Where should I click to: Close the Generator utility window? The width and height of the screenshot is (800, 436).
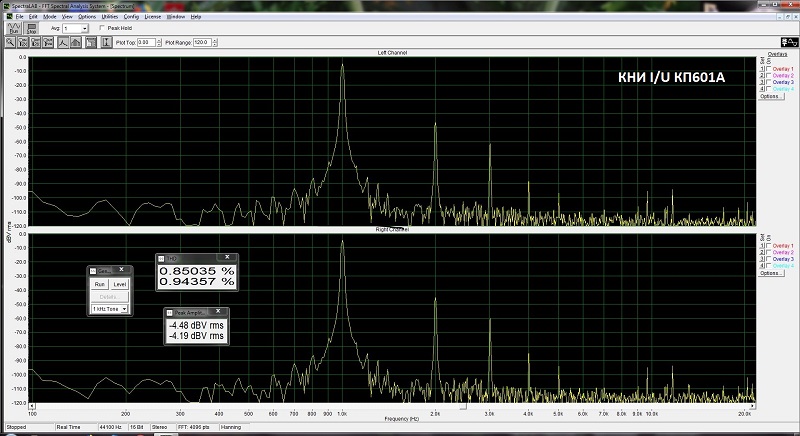point(122,270)
